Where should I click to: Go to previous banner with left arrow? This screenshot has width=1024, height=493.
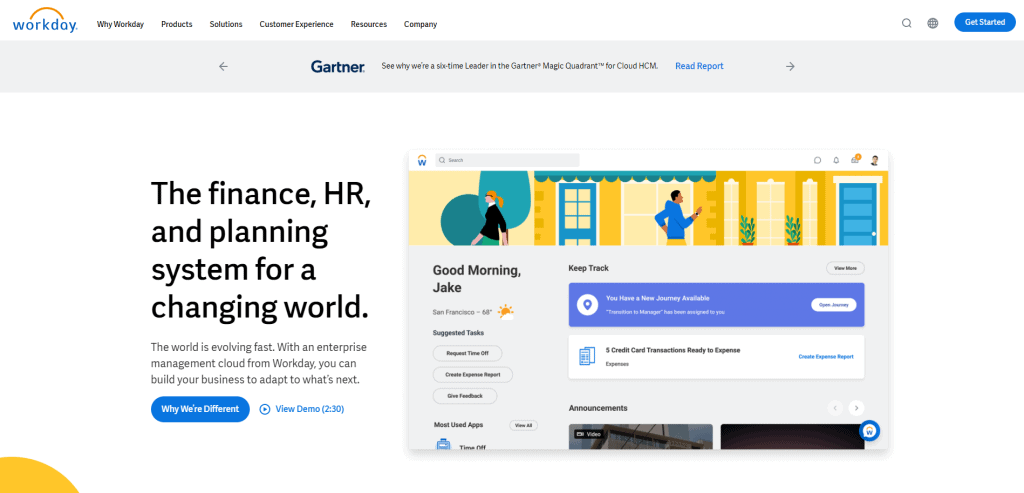coord(223,66)
